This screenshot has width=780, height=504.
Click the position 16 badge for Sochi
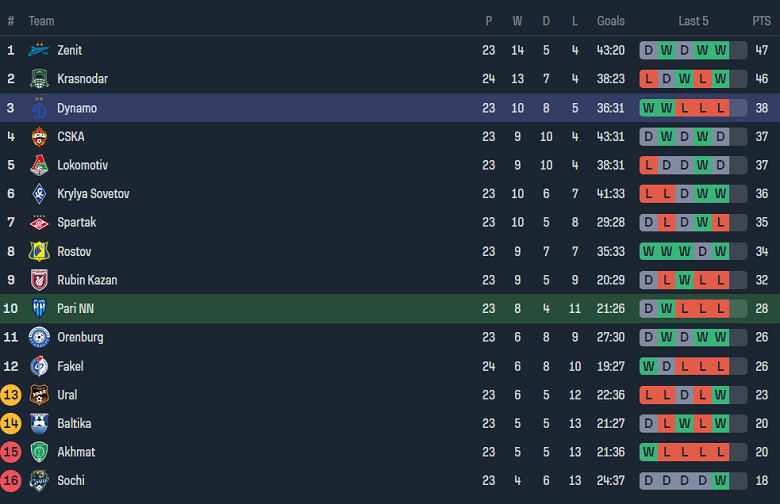click(11, 481)
